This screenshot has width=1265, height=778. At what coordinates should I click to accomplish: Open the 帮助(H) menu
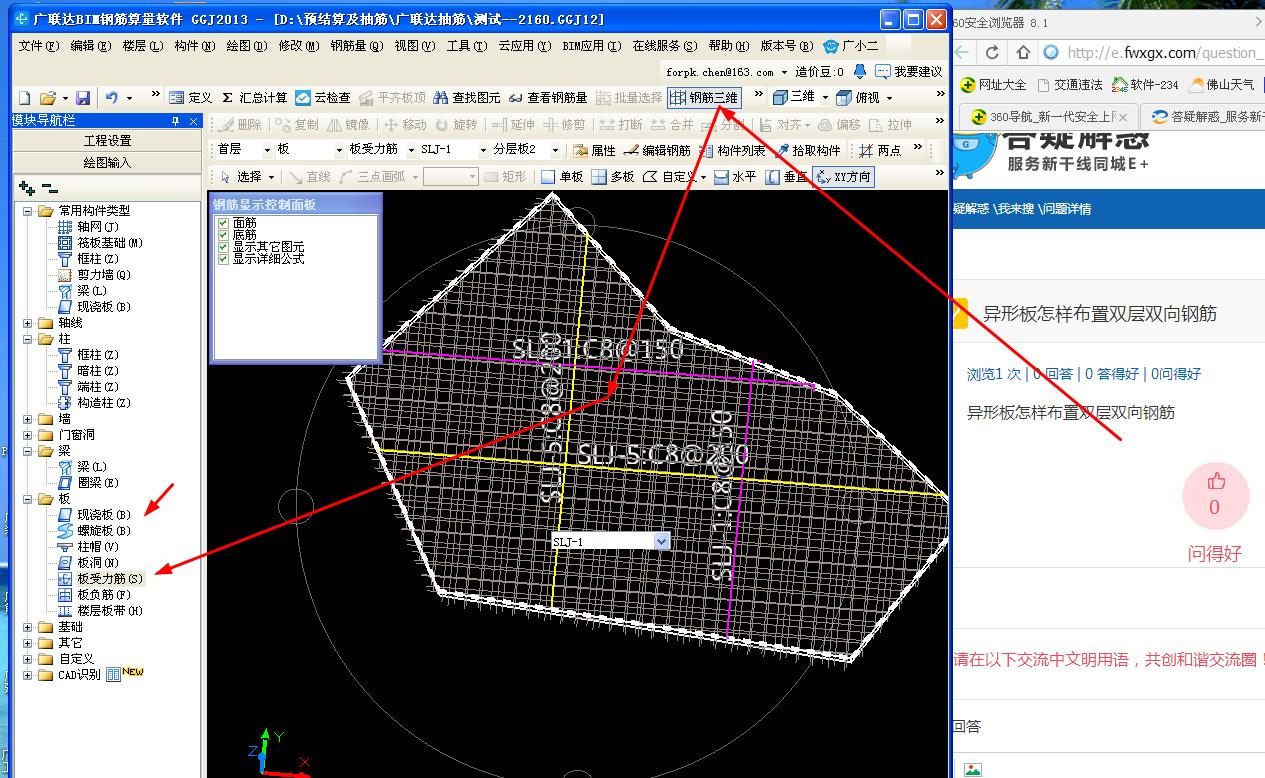(x=729, y=45)
